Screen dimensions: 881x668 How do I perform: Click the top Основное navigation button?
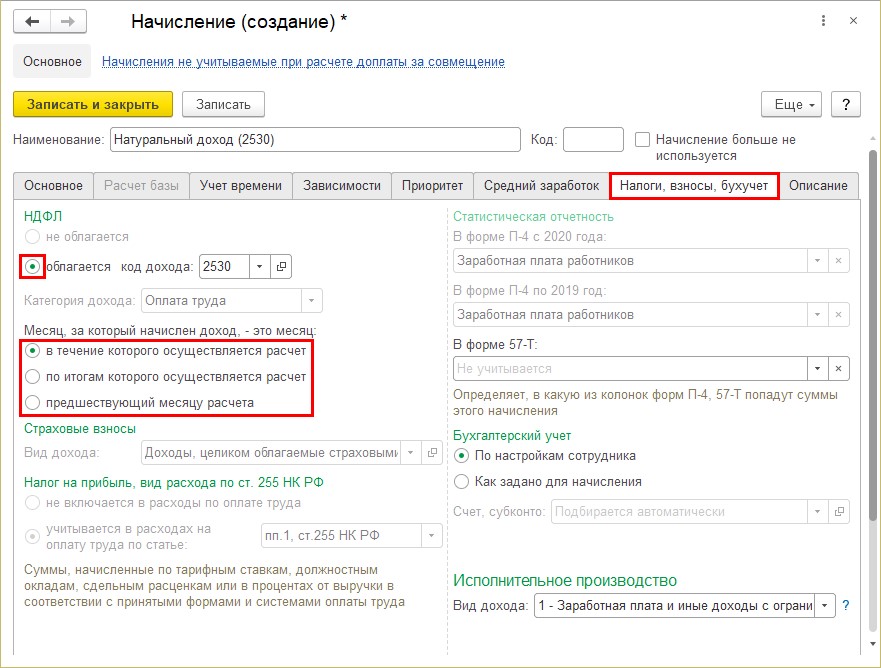(x=52, y=61)
